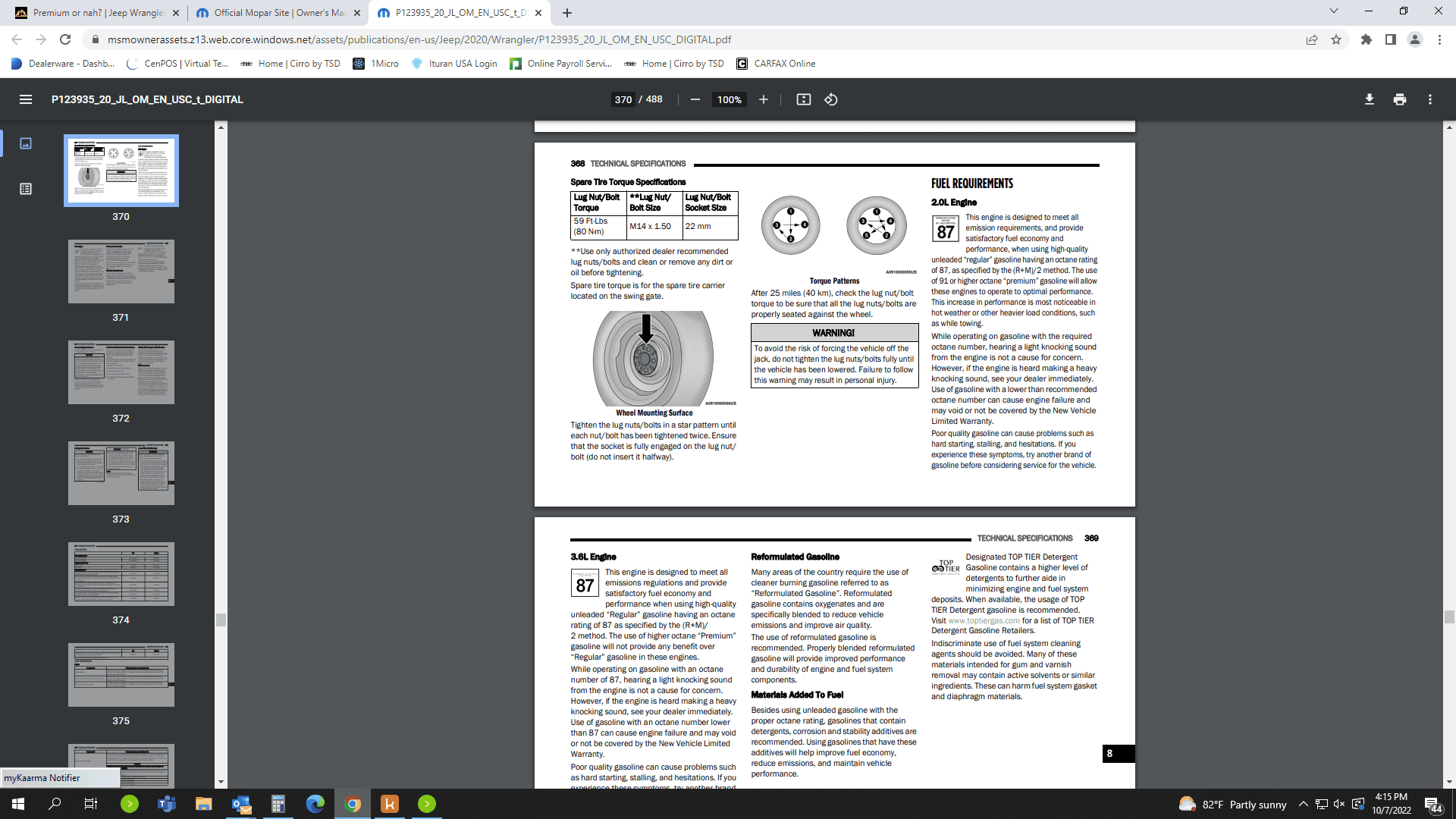Image resolution: width=1456 pixels, height=819 pixels.
Task: Open www.toptiergas.com link
Action: 984,620
